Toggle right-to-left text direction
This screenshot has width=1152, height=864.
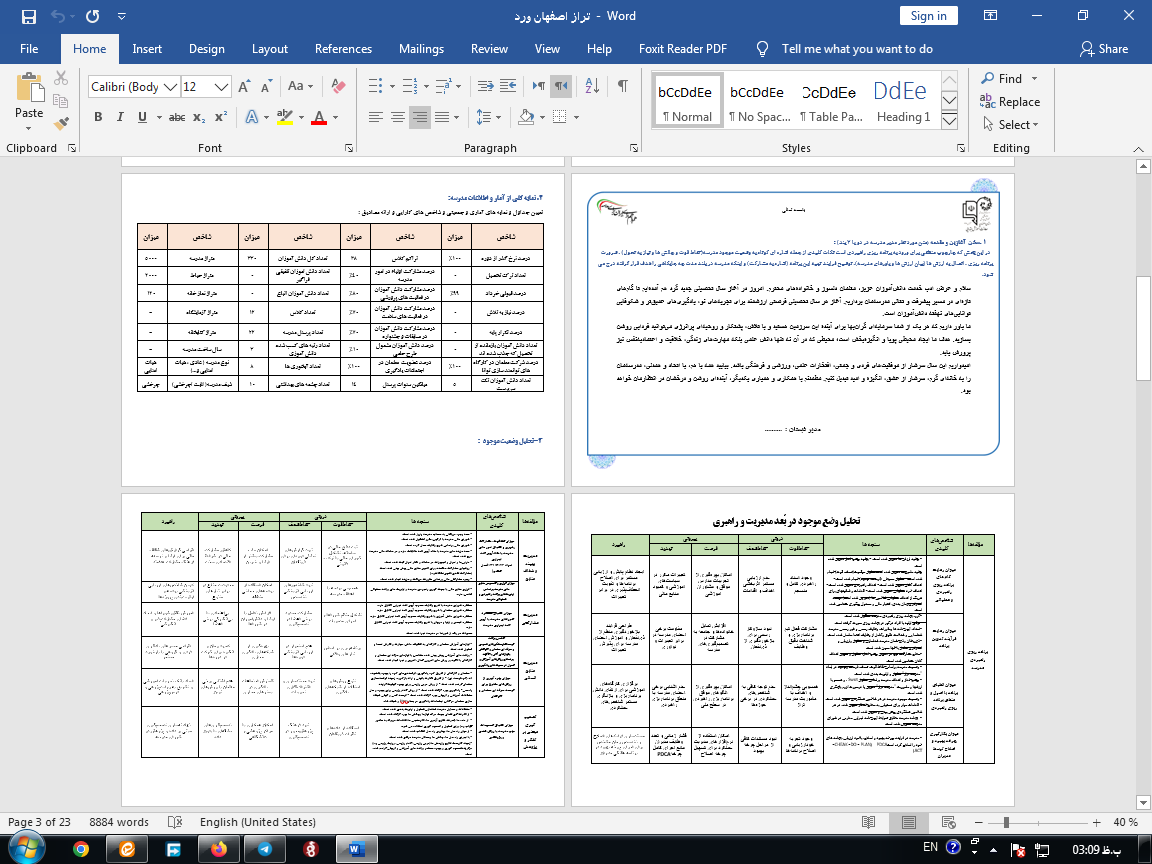[562, 87]
